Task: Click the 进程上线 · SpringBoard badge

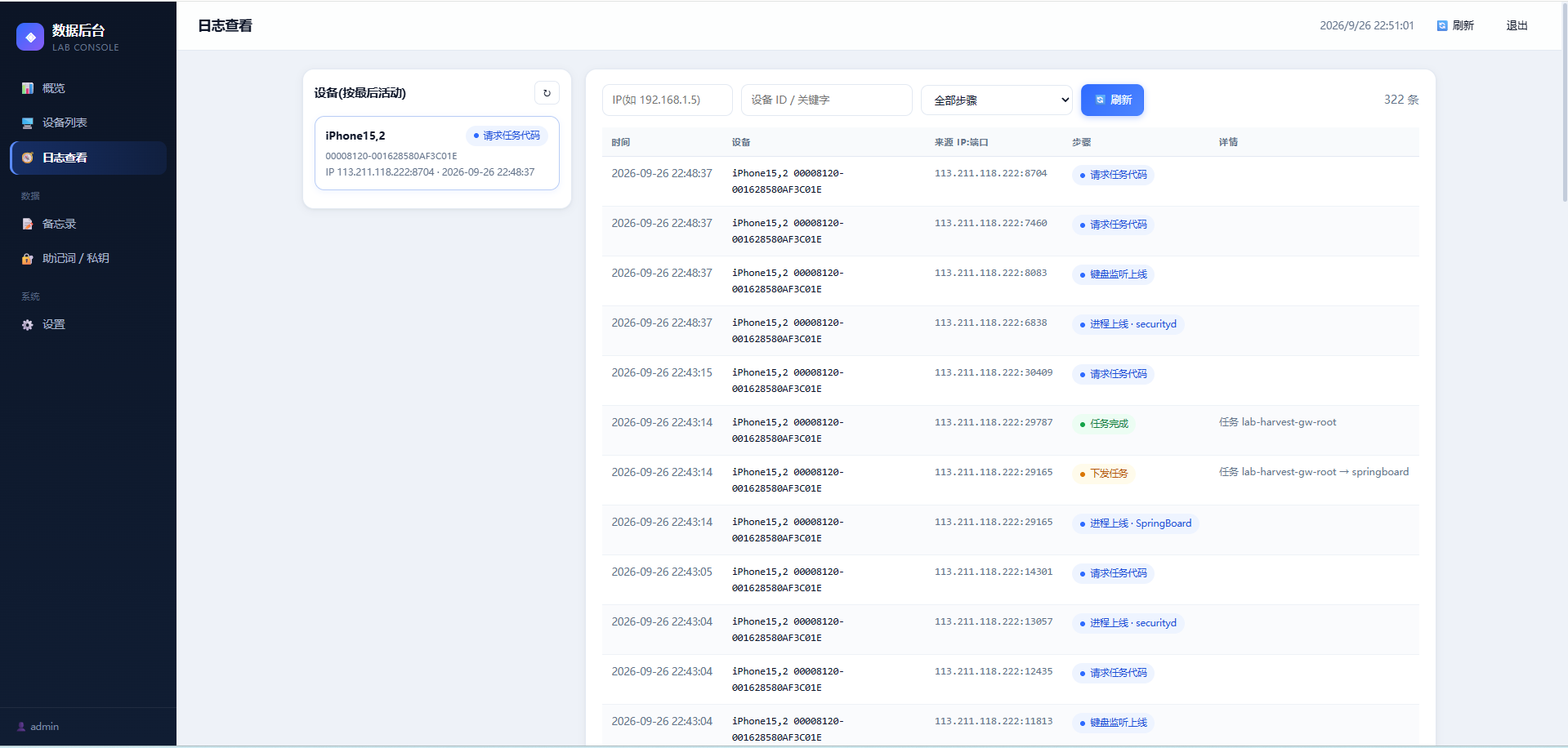Action: click(1136, 523)
